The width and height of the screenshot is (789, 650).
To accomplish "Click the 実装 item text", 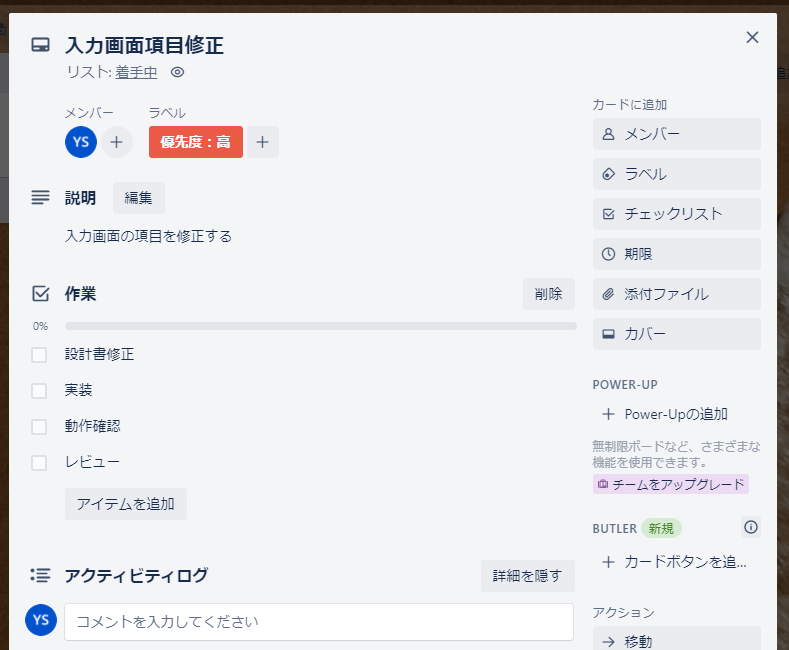I will coord(78,390).
